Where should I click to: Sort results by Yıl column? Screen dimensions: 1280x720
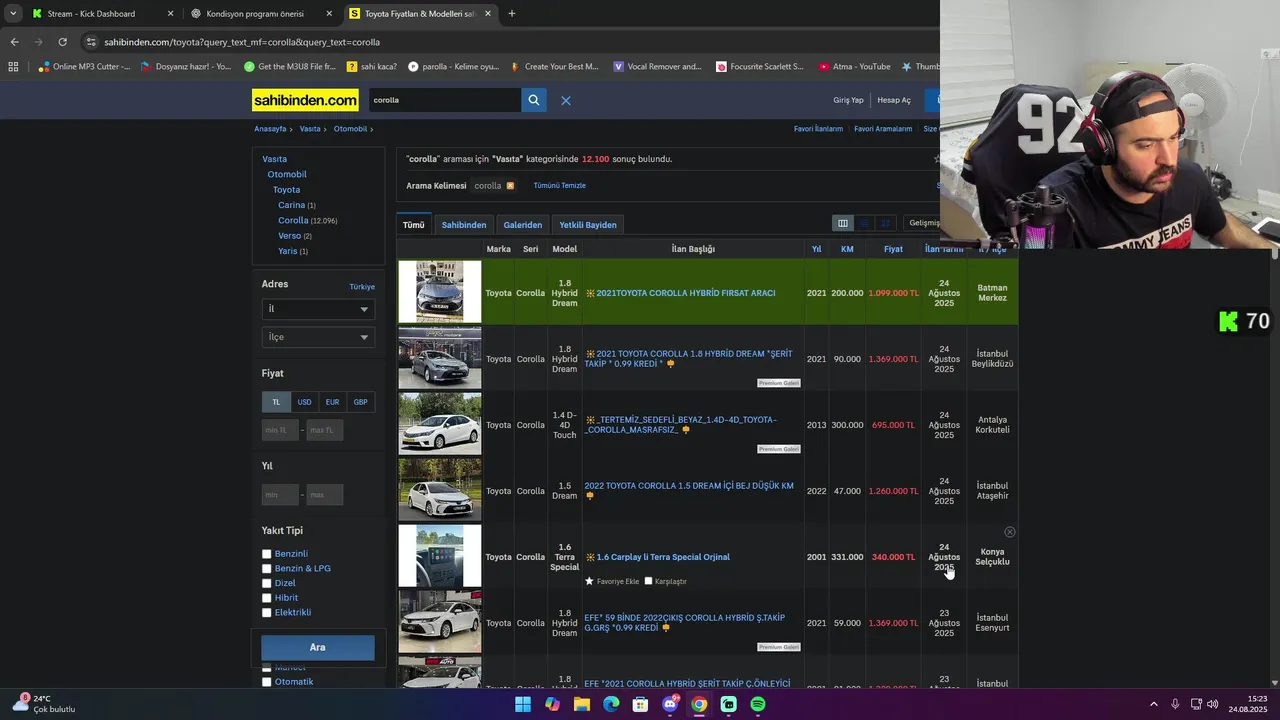[816, 249]
